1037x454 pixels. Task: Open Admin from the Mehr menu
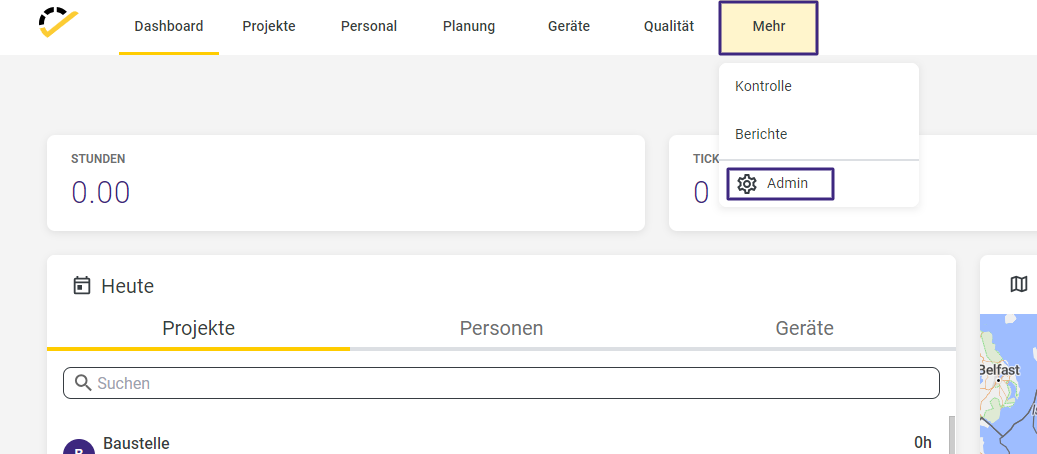[780, 183]
